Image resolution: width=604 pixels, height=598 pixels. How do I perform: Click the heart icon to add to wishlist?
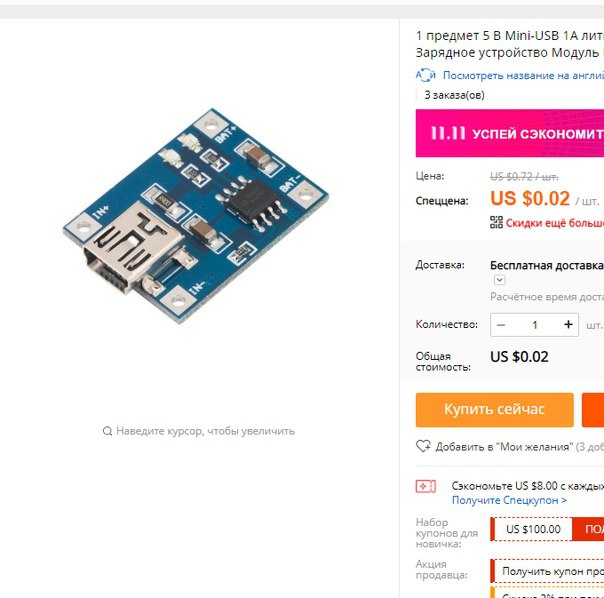coord(423,446)
